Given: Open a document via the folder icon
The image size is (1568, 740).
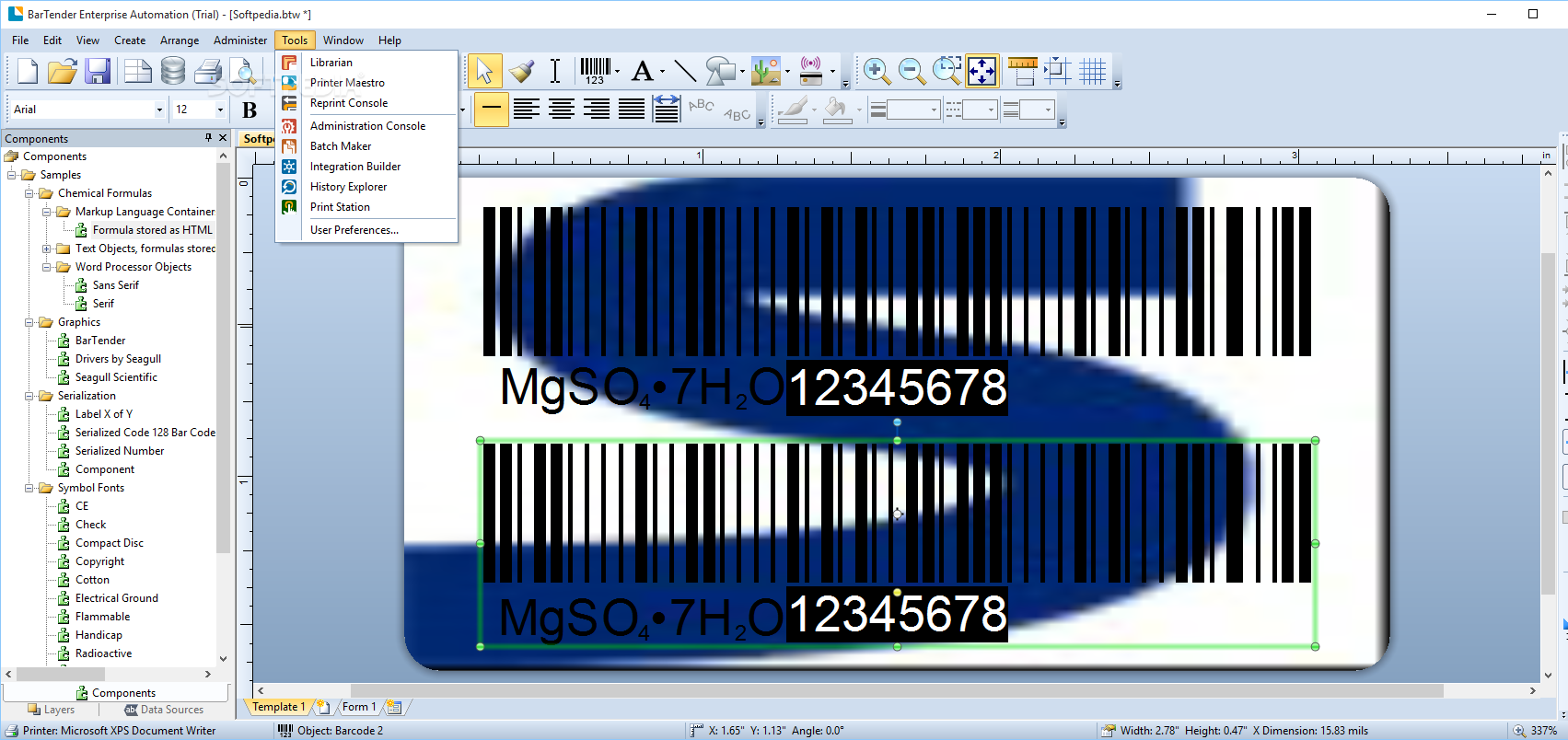Looking at the screenshot, I should (x=62, y=71).
